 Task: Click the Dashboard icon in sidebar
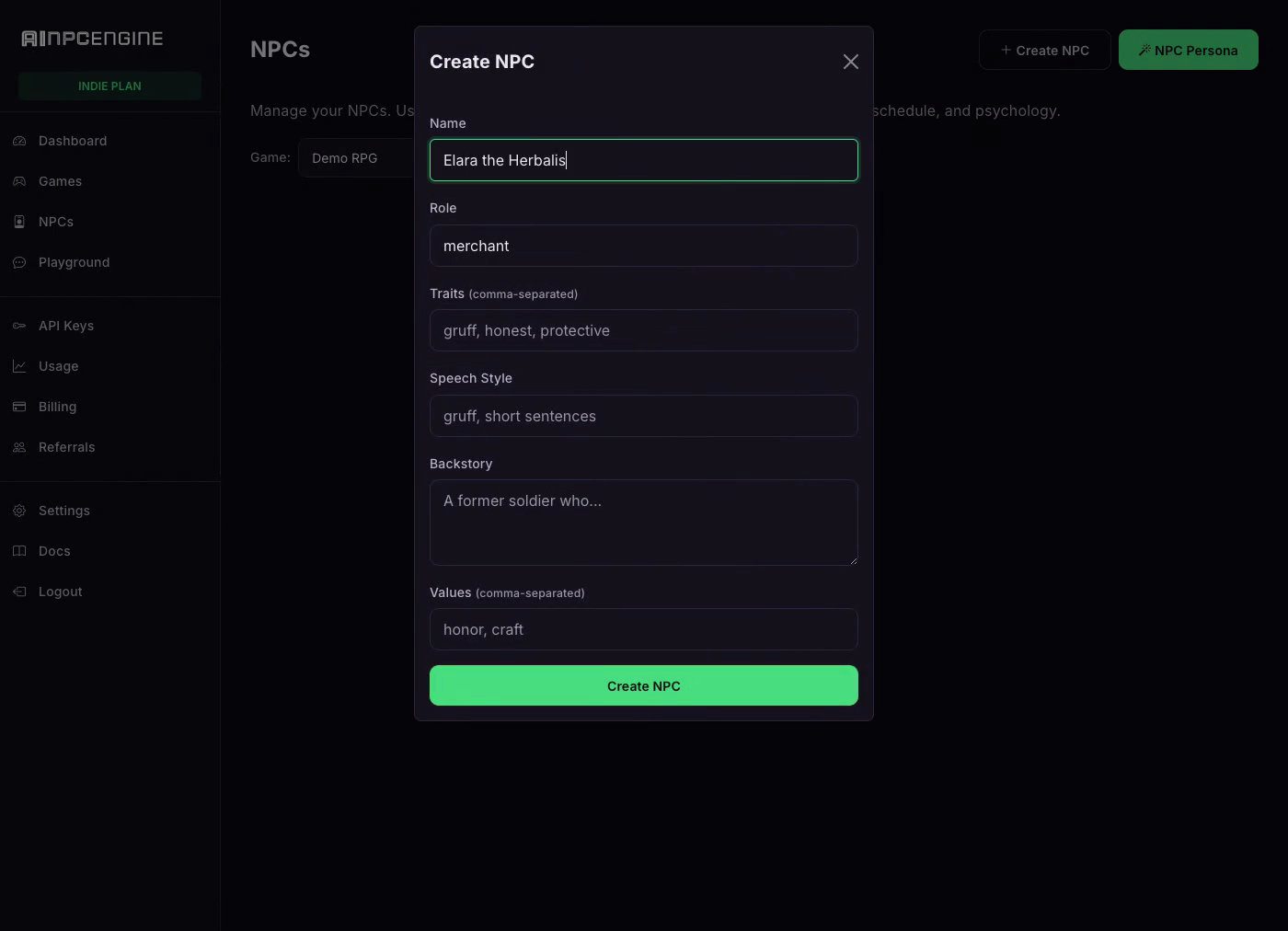tap(19, 141)
